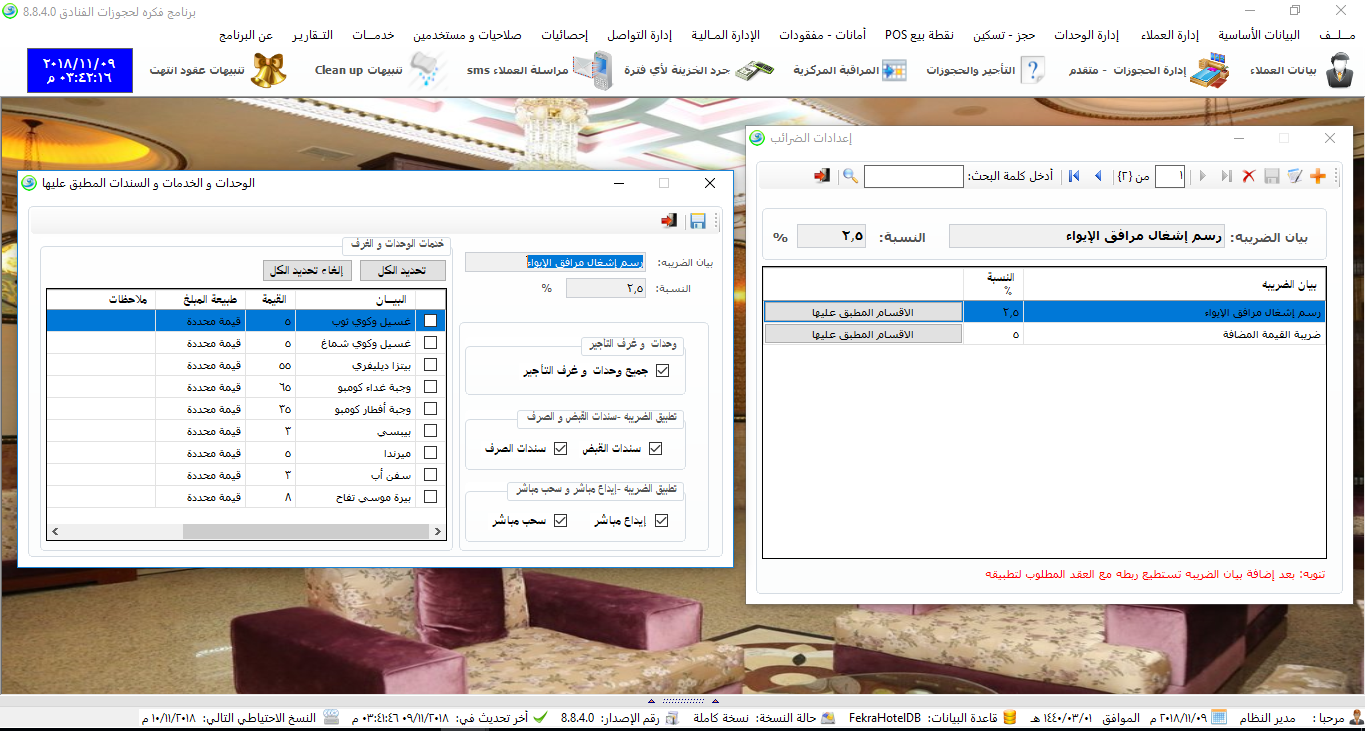
Task: Click the magnifier search icon in tax settings
Action: click(x=850, y=176)
